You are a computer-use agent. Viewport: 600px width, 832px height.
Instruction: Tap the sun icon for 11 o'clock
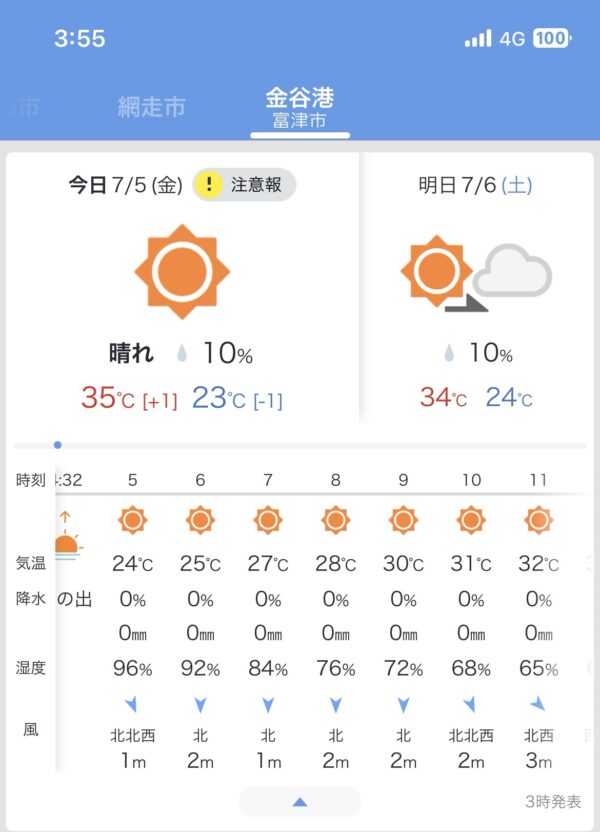pos(538,520)
